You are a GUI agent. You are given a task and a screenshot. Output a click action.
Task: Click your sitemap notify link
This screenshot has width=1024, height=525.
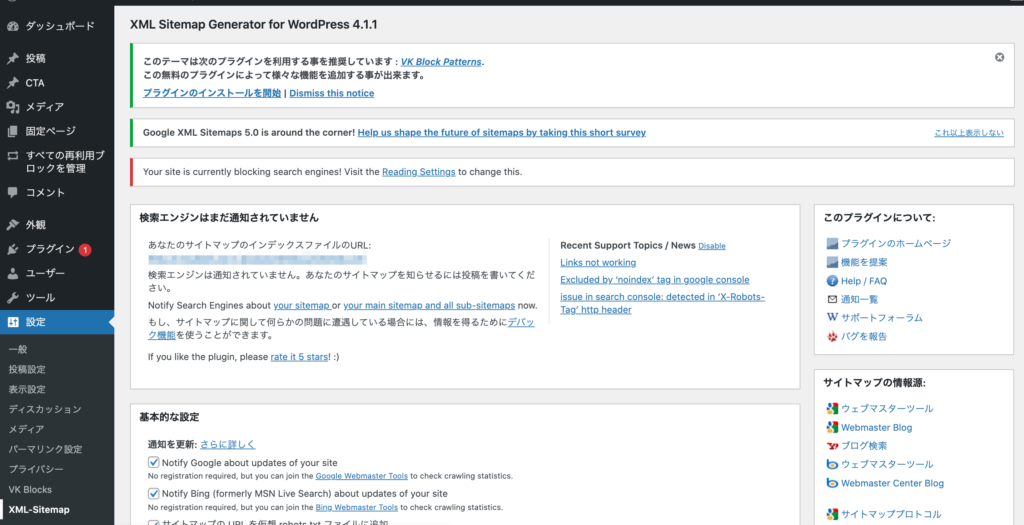point(301,306)
